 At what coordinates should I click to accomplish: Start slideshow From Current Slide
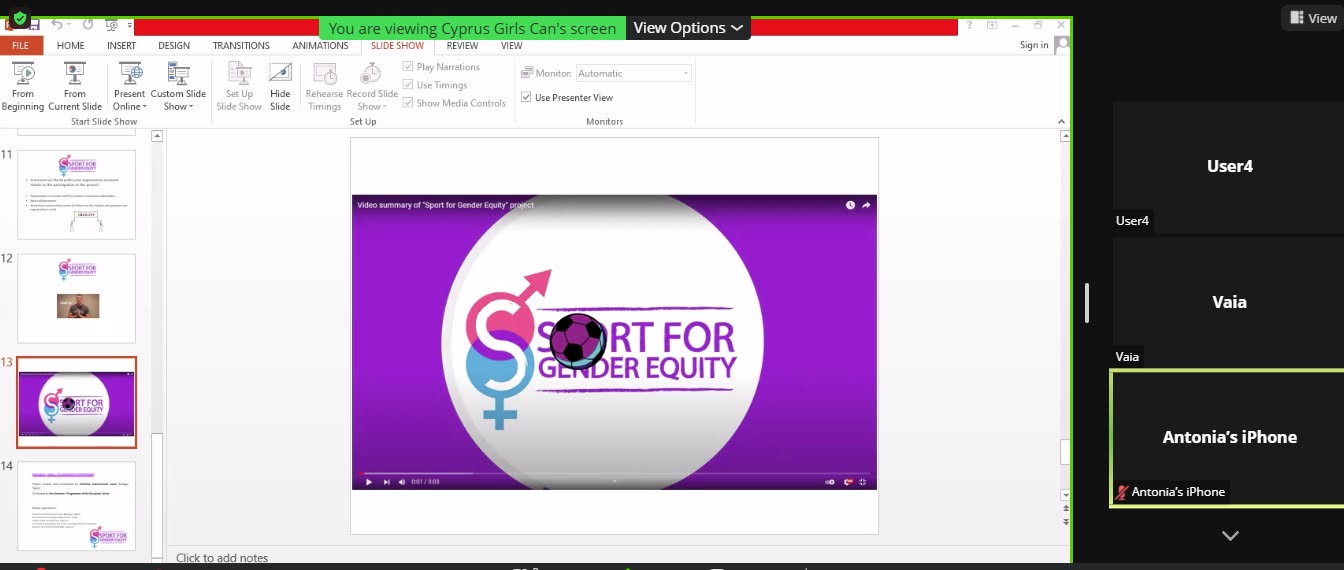(75, 86)
